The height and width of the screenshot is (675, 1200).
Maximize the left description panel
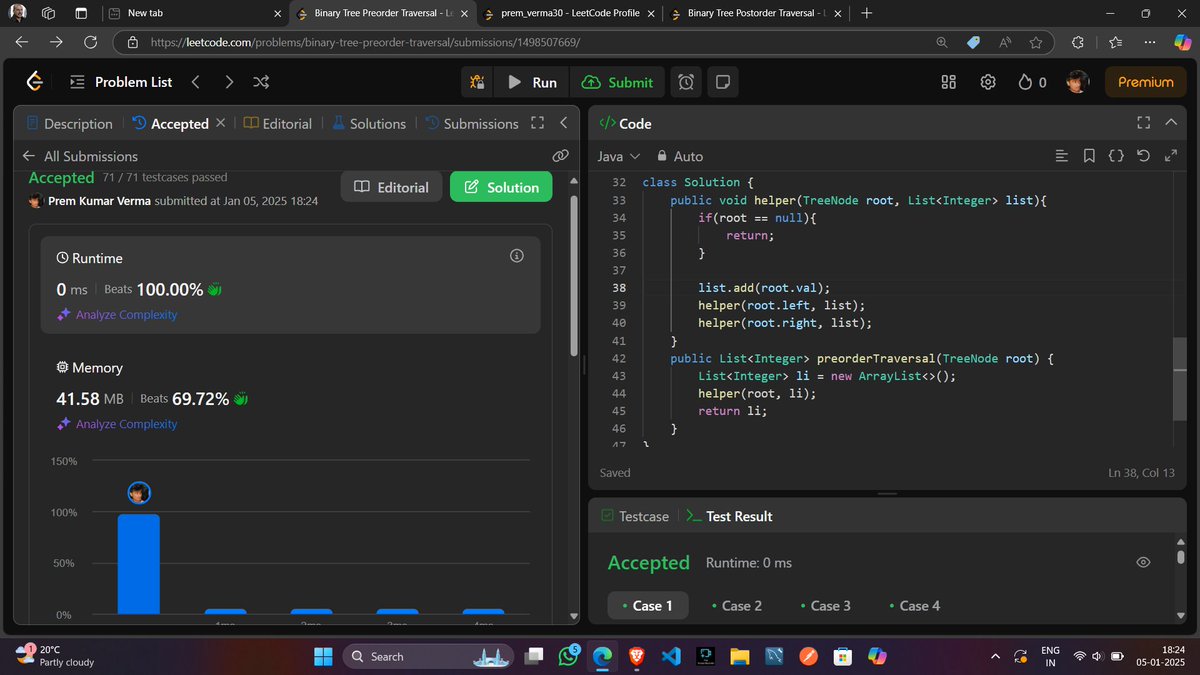[x=537, y=123]
